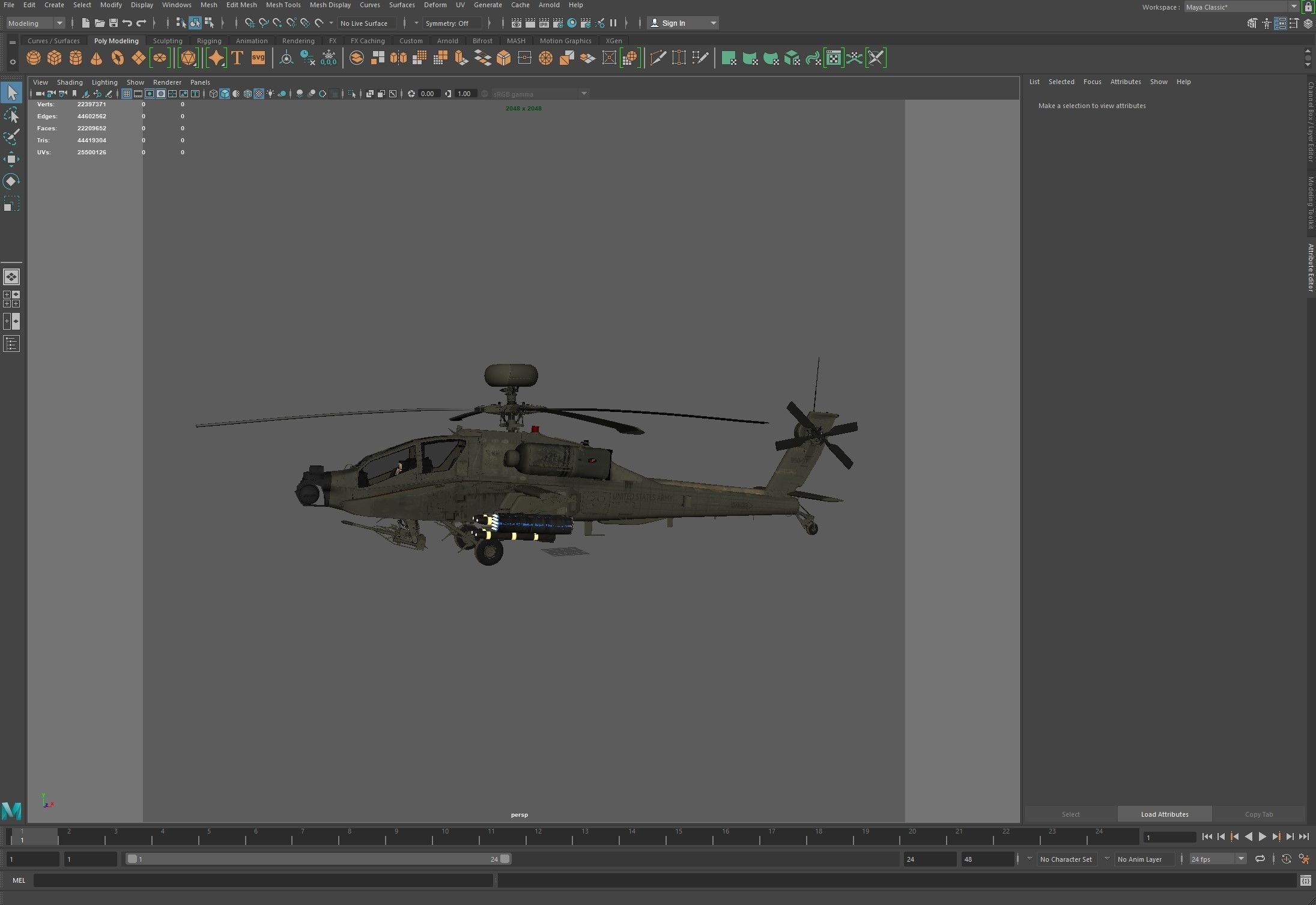
Task: Click the polygon cone shelf icon
Action: tap(96, 58)
